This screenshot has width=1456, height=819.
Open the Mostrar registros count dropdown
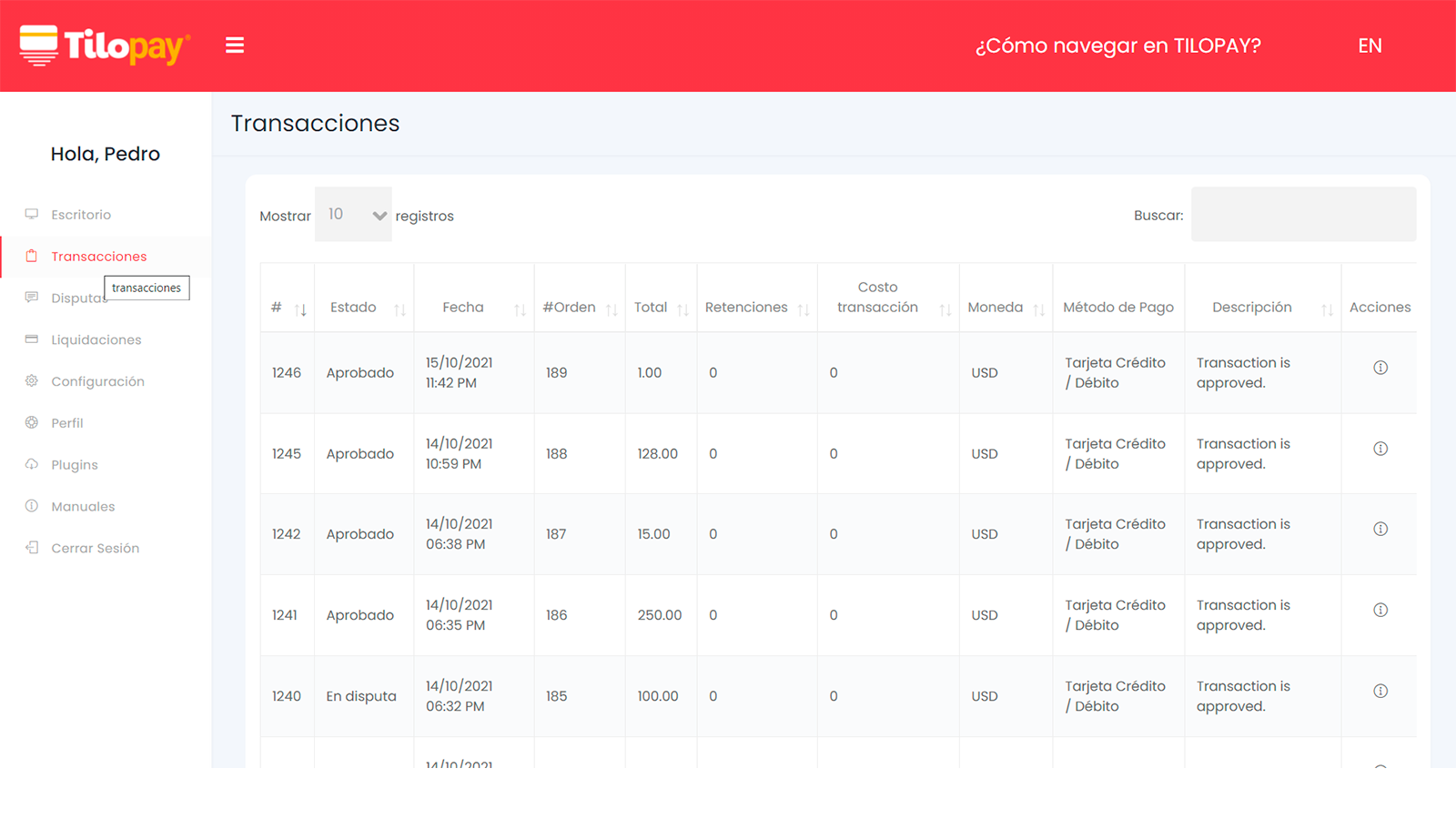(x=353, y=215)
